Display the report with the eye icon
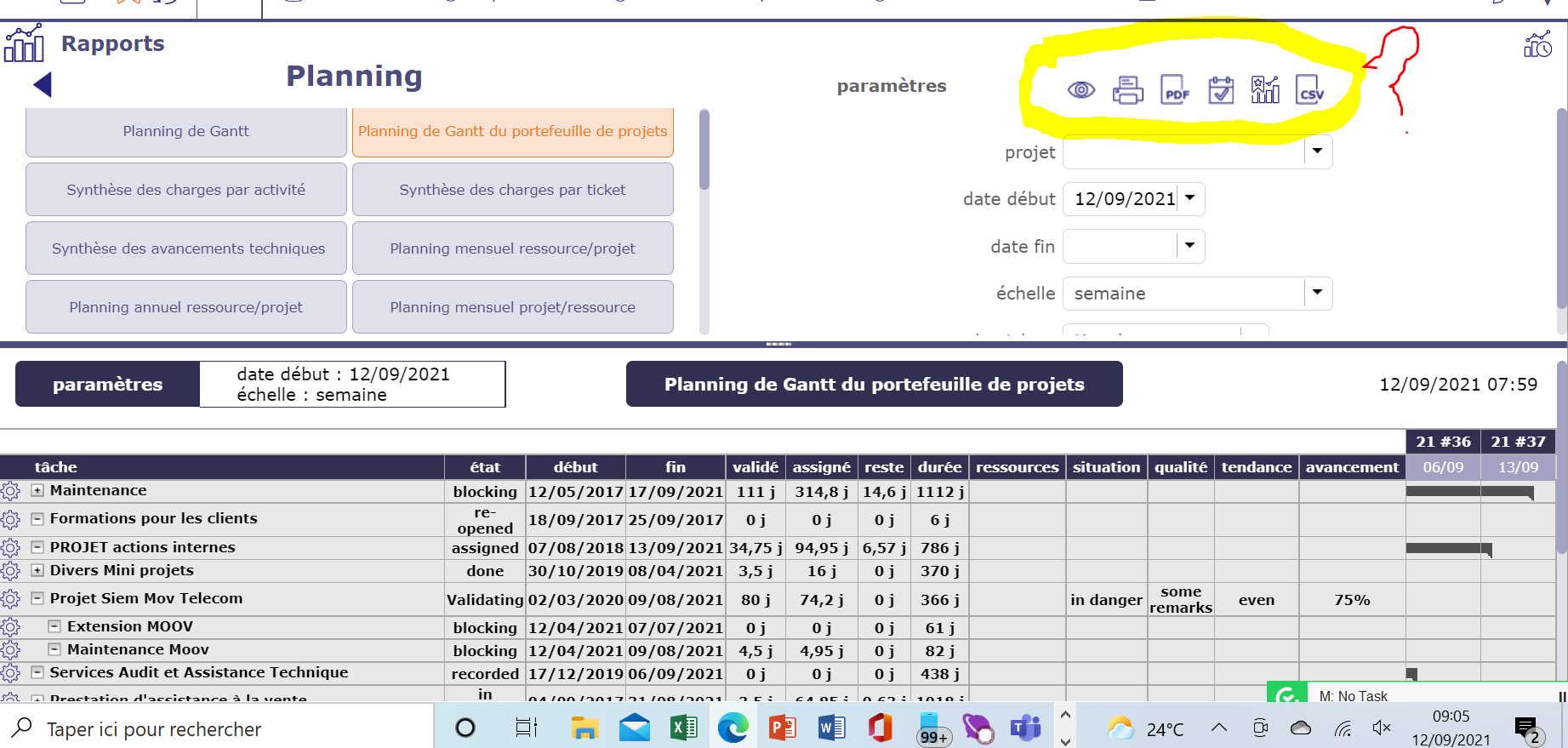 click(1081, 89)
